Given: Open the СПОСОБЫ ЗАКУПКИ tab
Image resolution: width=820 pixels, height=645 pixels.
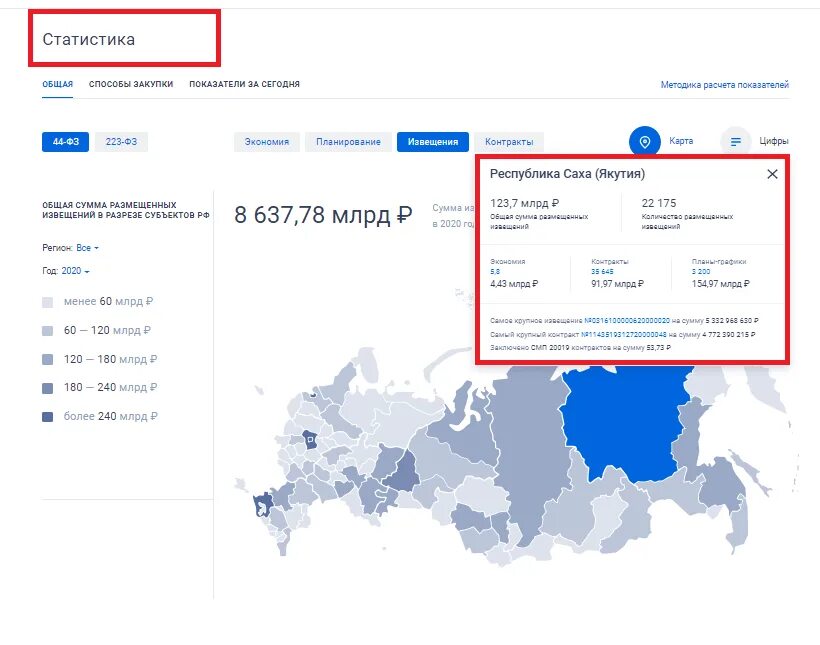Looking at the screenshot, I should coord(131,84).
